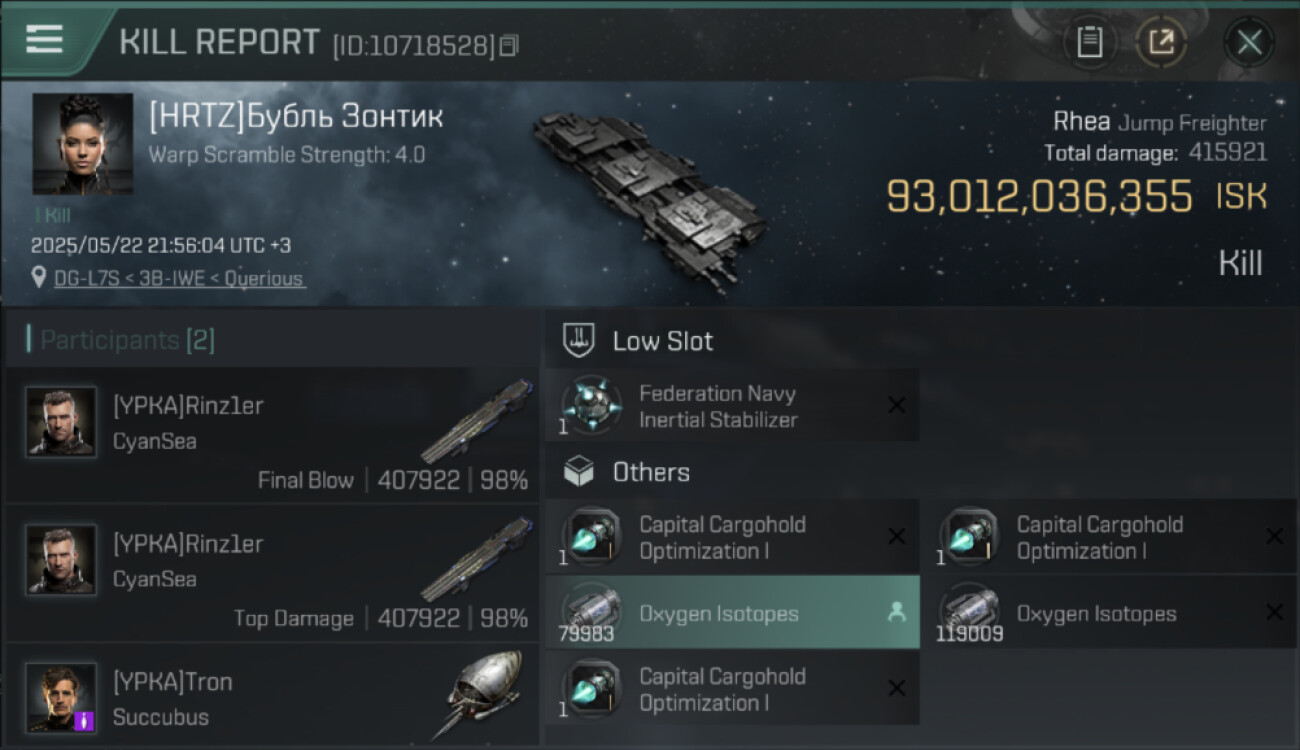Select the highlighted Oxygen Isotopes 79983 entry
The image size is (1300, 750).
pyautogui.click(x=720, y=614)
